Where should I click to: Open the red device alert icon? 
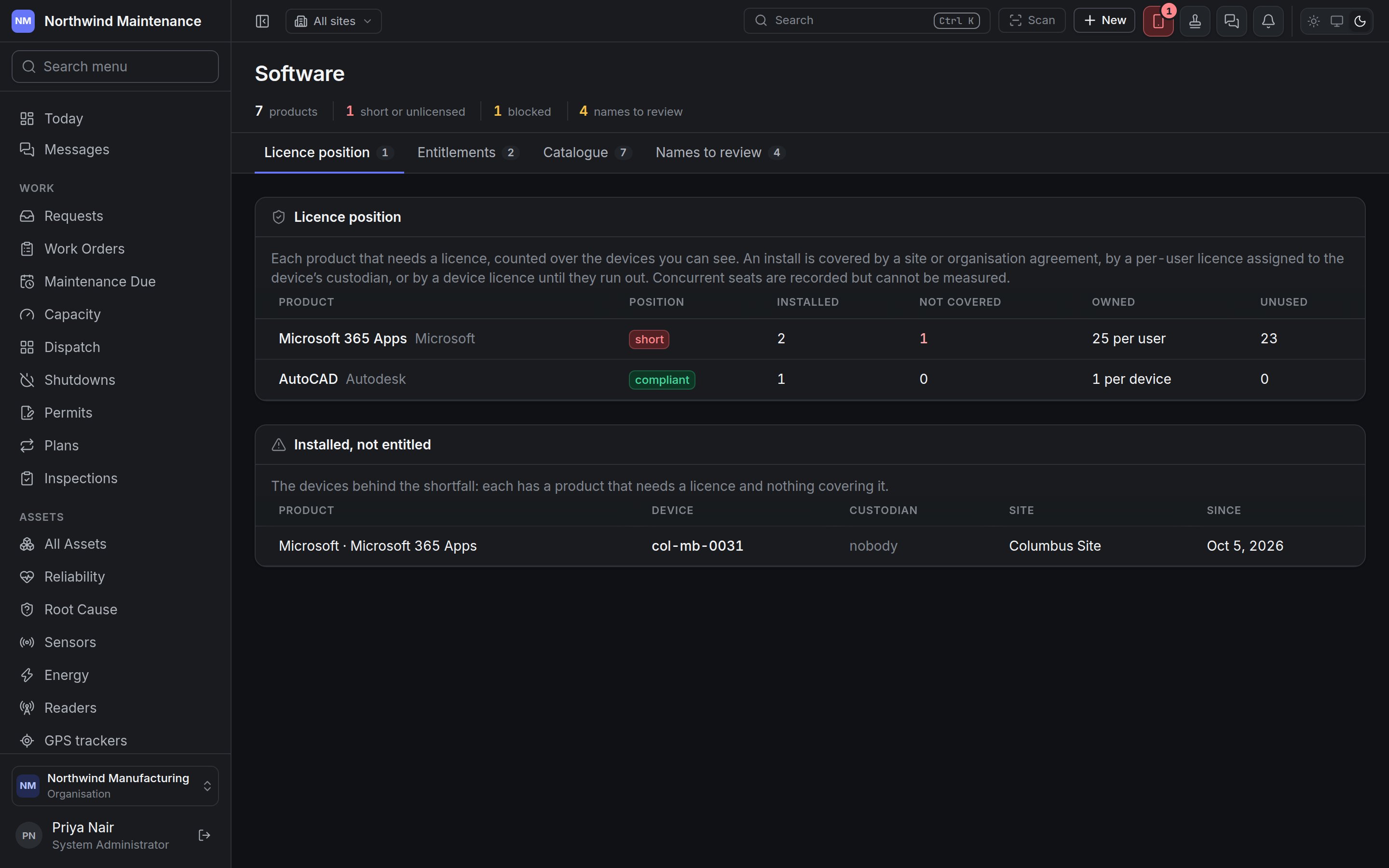point(1158,21)
